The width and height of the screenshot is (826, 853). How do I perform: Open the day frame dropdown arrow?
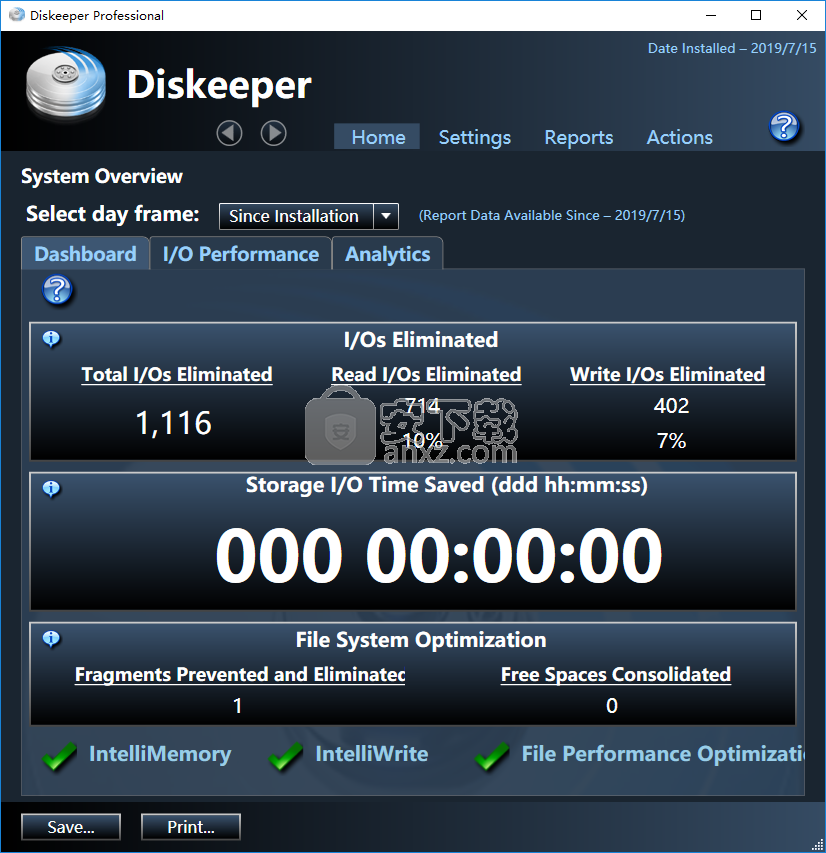[386, 216]
